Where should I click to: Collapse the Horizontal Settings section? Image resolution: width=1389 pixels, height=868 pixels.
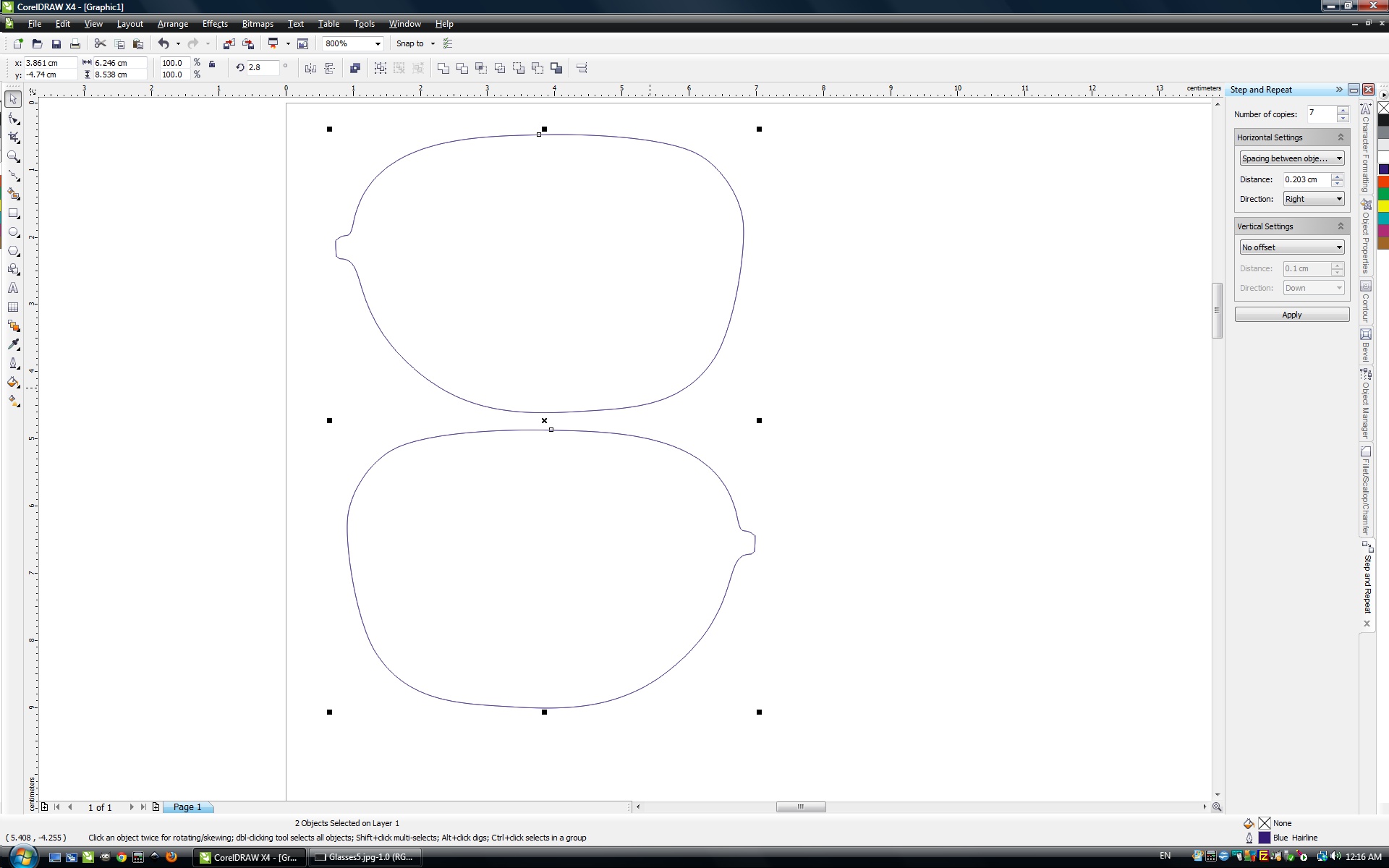point(1341,137)
